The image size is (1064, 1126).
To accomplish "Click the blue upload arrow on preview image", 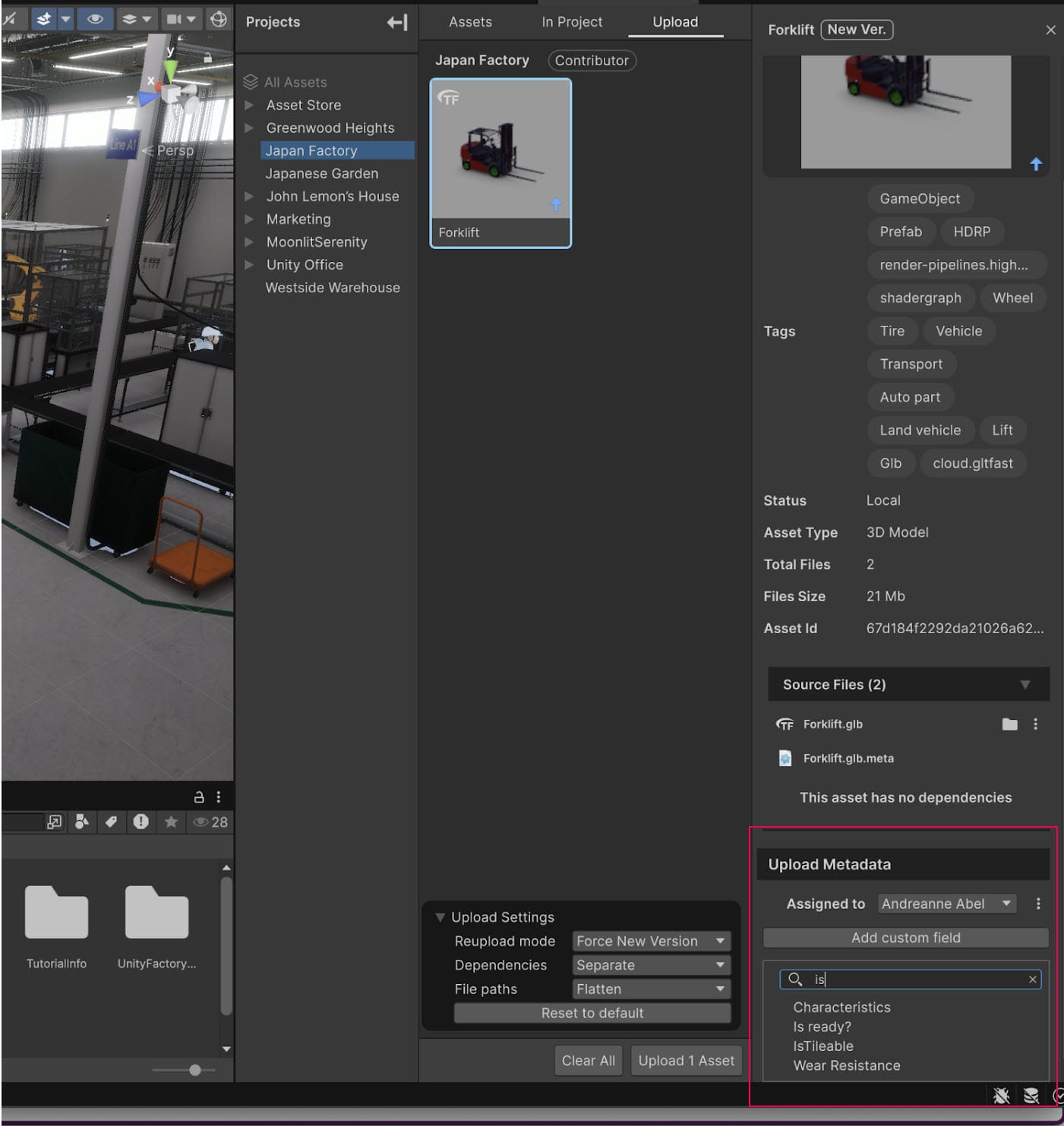I will [x=1036, y=163].
